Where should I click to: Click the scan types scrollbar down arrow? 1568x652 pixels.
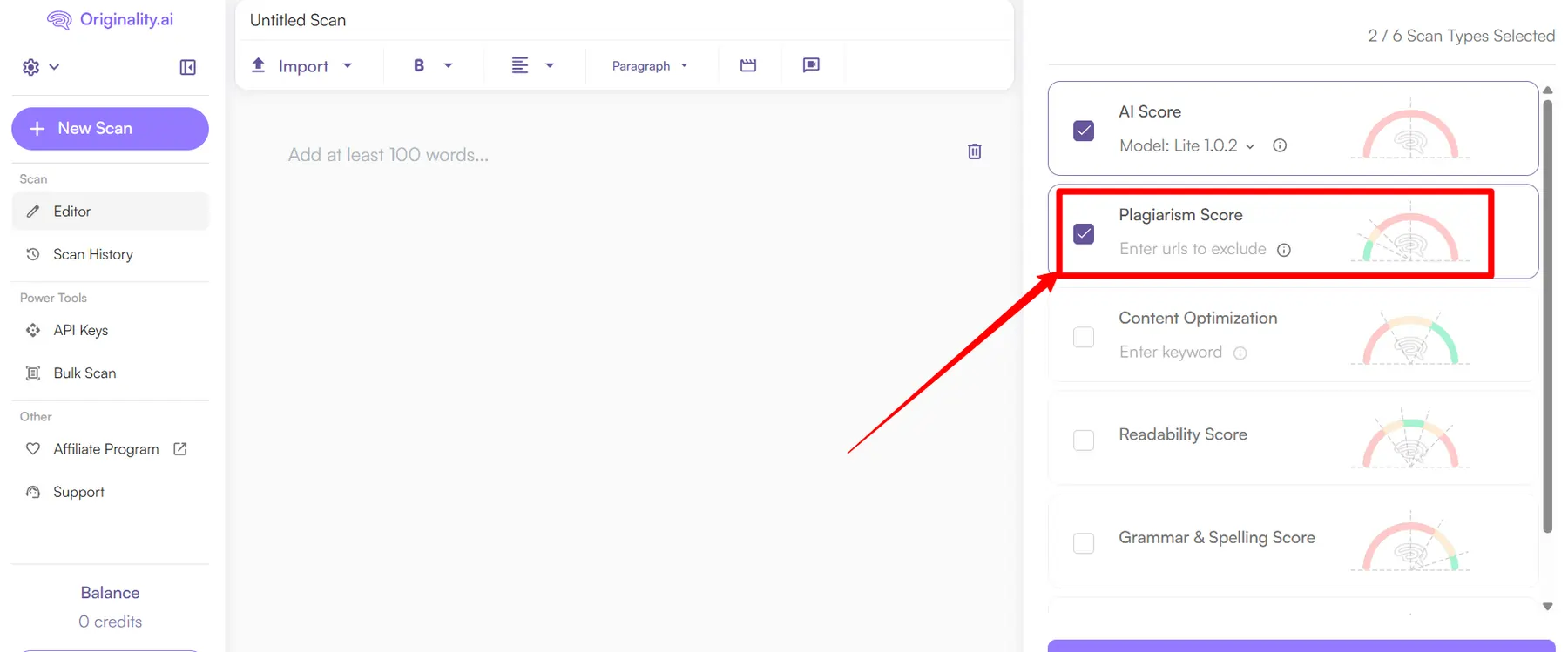(x=1548, y=607)
